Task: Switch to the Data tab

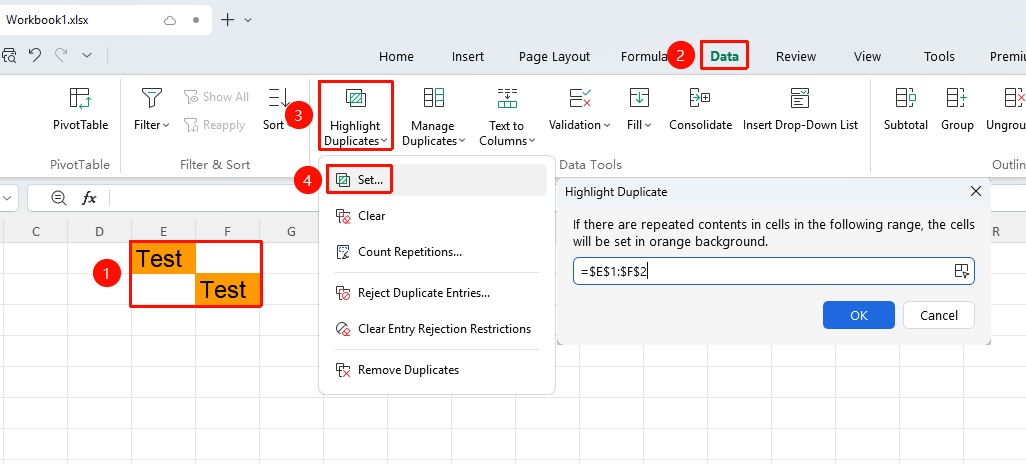Action: (724, 56)
